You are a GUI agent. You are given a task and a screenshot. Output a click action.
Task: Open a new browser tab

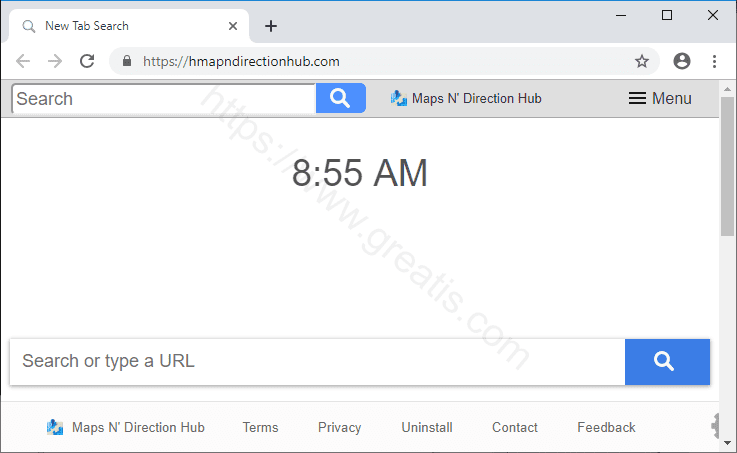[x=270, y=26]
